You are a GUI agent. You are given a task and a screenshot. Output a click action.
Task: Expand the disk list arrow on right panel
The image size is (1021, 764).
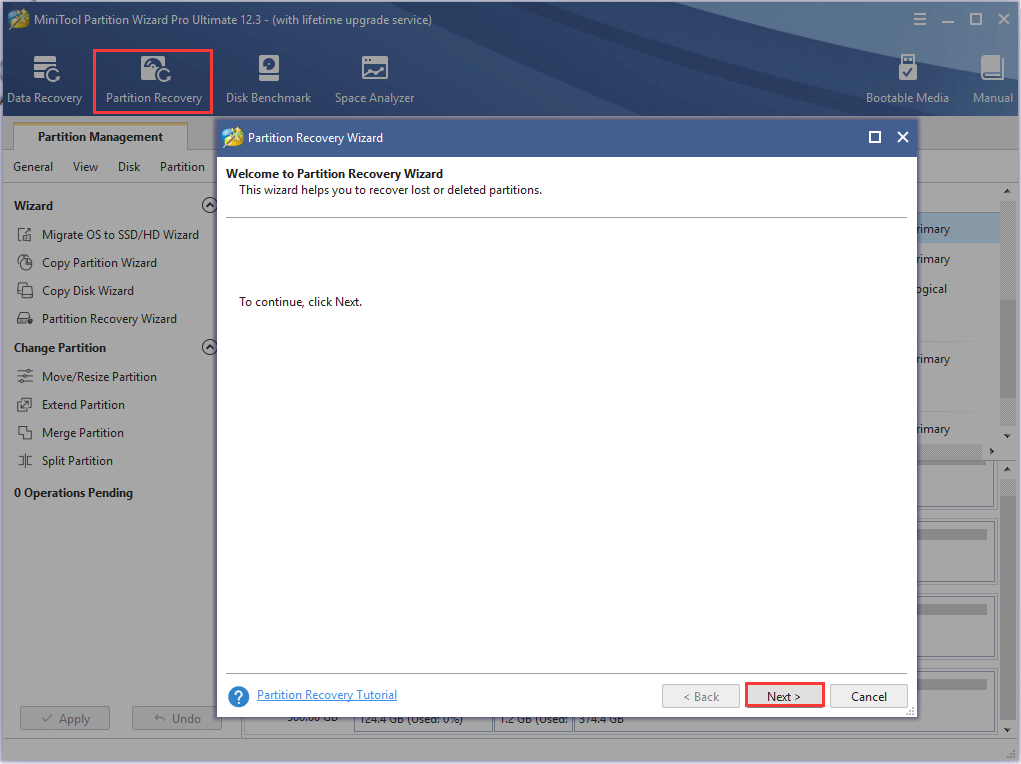coord(991,451)
